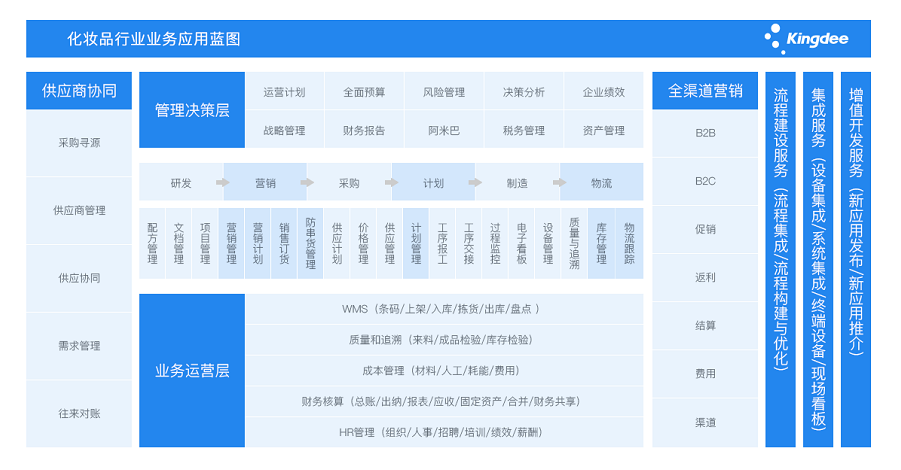Open the 供应商管理 item
Viewport: 901px width, 470px height.
(79, 211)
